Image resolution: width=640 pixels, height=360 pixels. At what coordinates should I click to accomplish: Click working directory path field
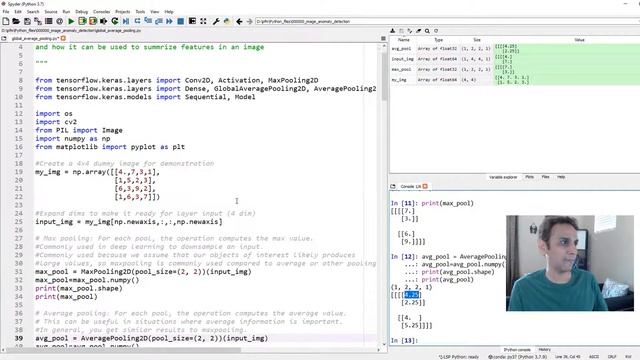tap(447, 21)
